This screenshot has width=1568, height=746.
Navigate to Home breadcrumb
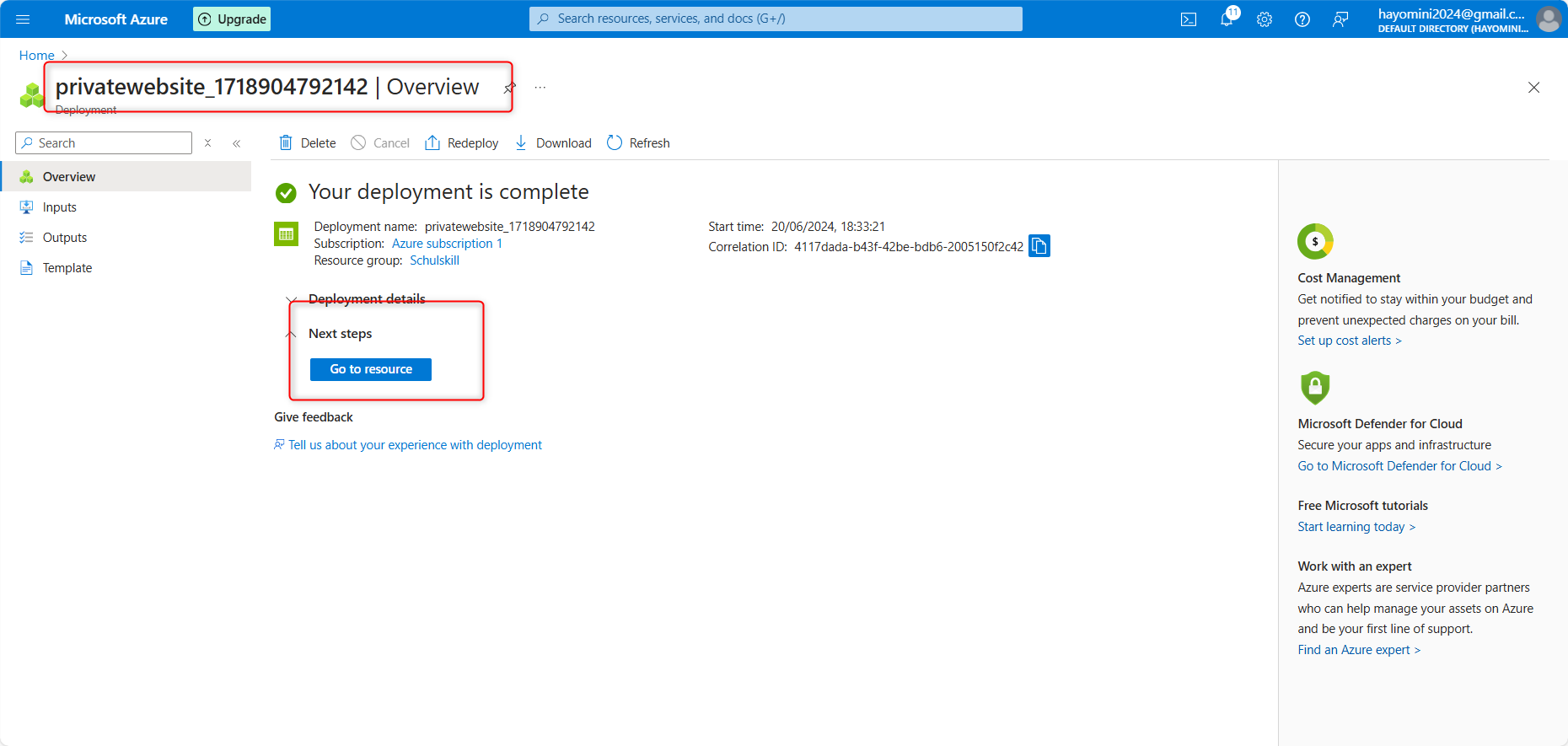coord(36,56)
